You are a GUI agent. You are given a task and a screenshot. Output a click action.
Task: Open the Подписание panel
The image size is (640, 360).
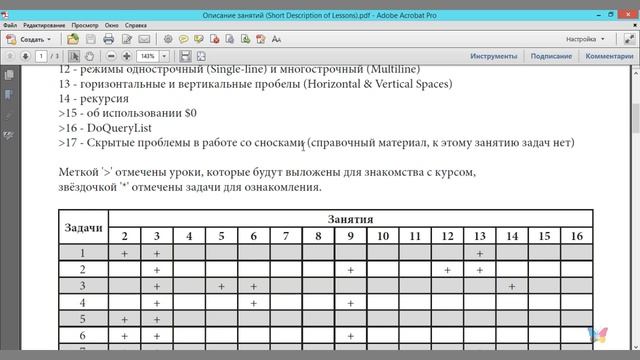point(551,56)
